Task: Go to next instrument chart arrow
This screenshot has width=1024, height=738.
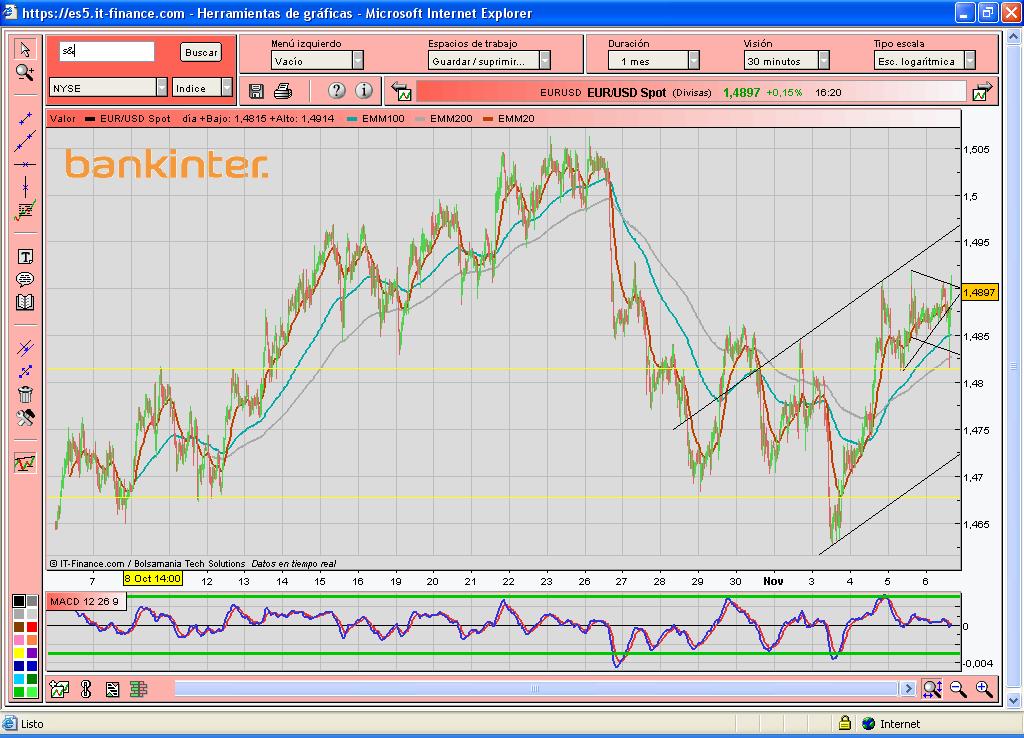Action: coord(982,91)
